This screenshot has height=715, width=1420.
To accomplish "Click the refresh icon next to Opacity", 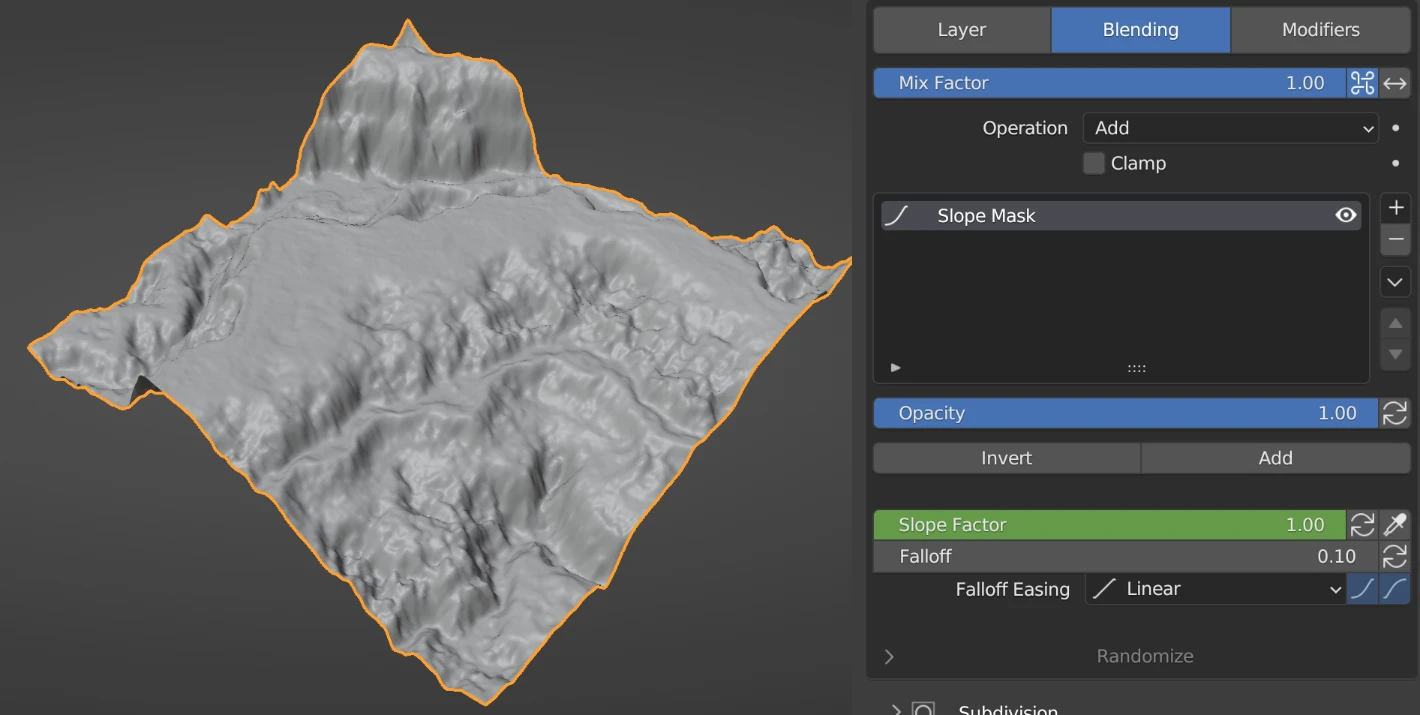I will coord(1395,413).
